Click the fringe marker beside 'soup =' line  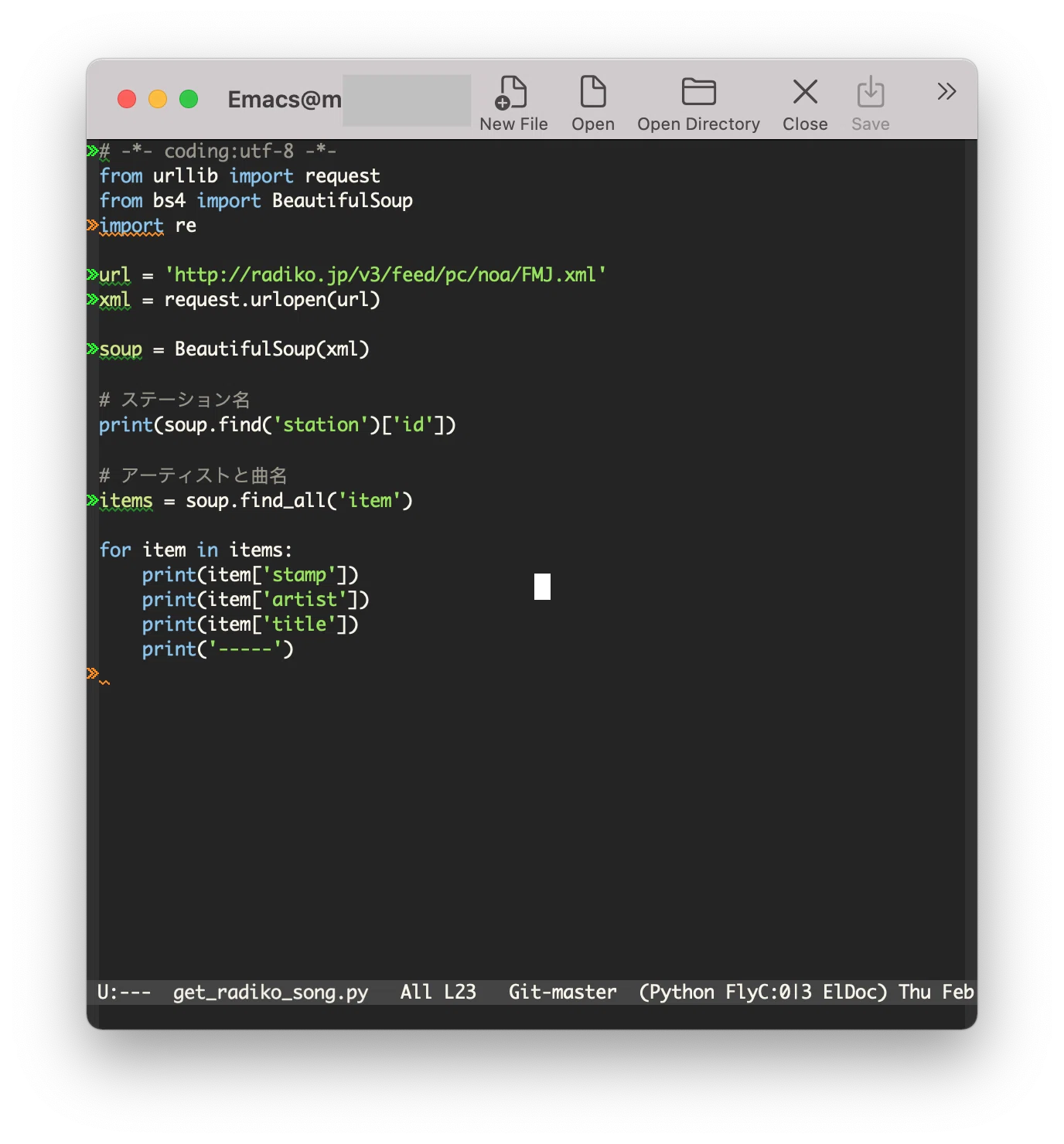(x=93, y=349)
